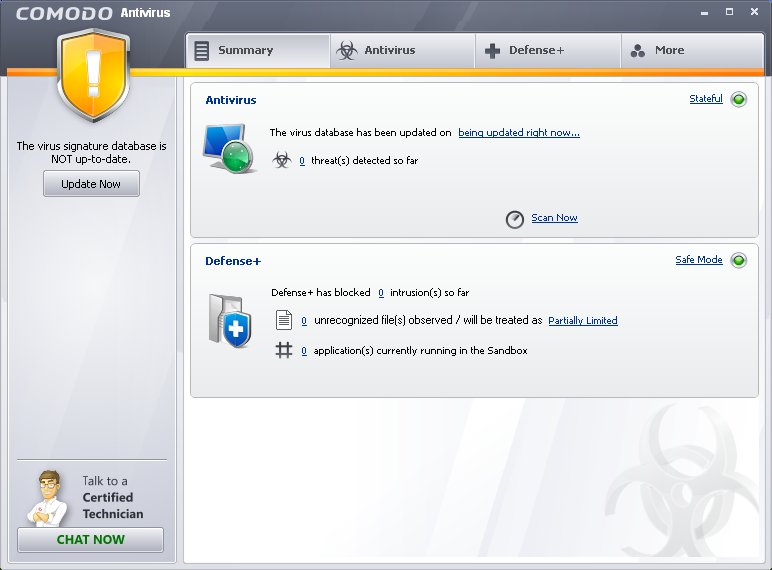Open the Summary tab

(258, 51)
